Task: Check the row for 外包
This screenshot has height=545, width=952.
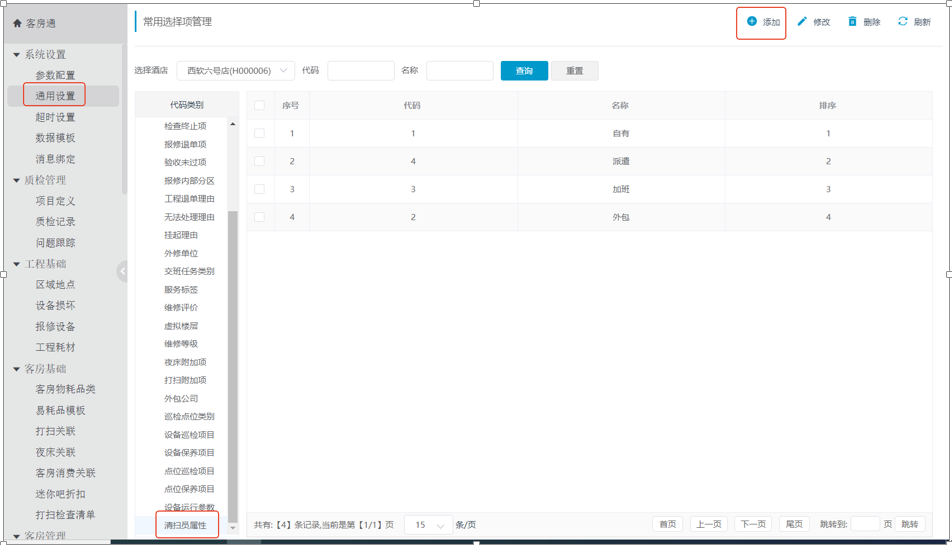Action: tap(260, 217)
